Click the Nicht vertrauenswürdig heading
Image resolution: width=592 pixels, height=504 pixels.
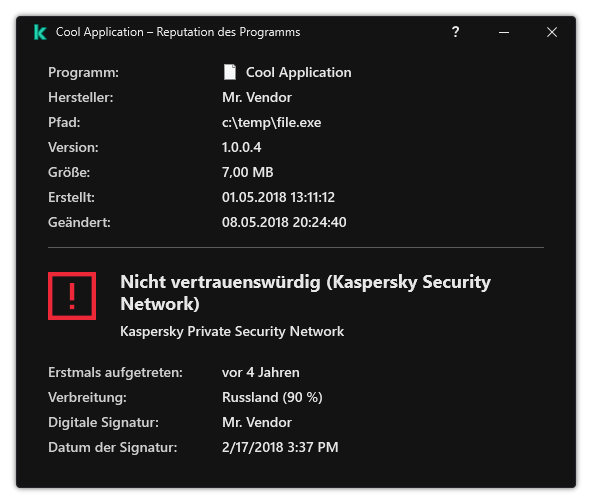point(305,293)
